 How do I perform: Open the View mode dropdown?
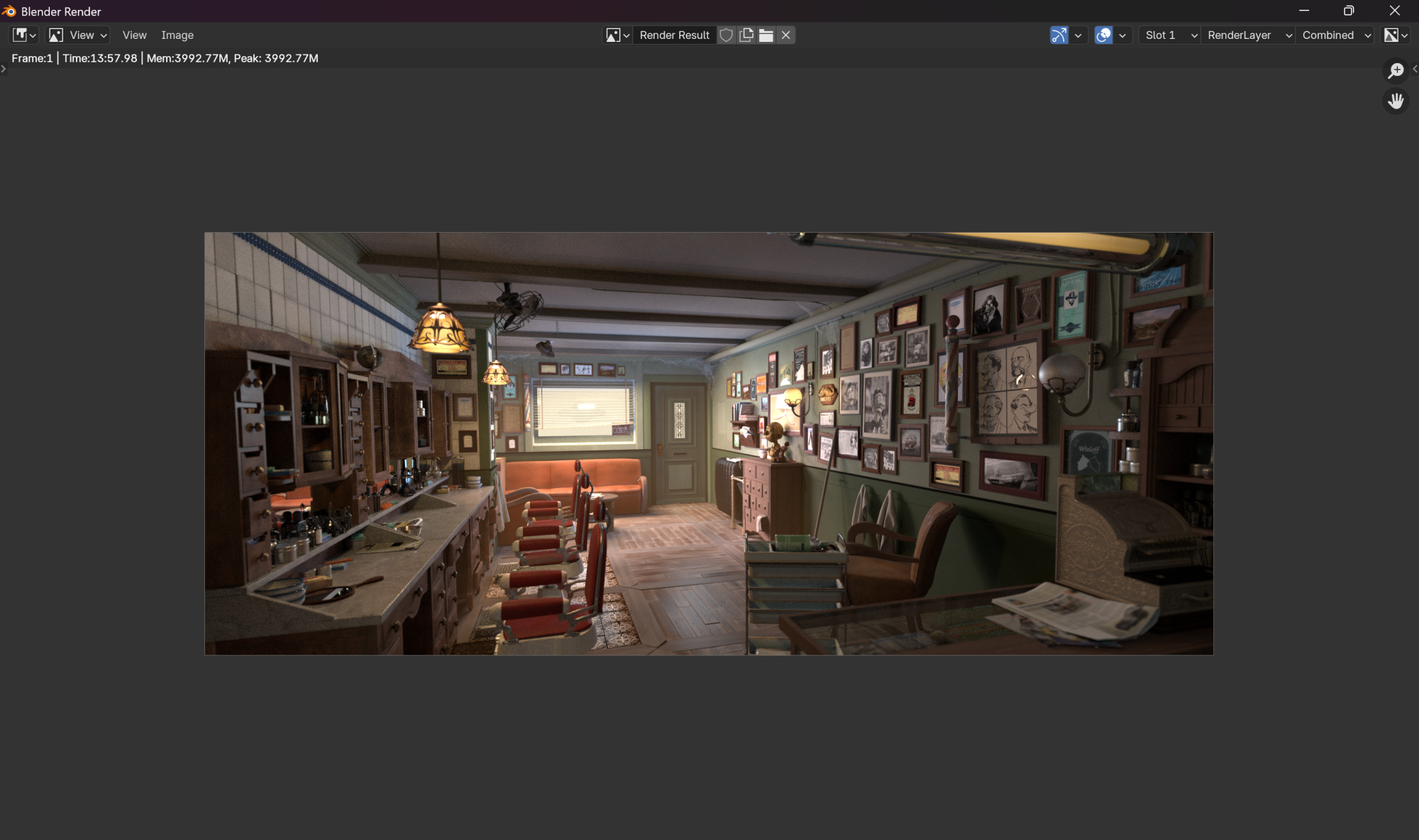77,35
